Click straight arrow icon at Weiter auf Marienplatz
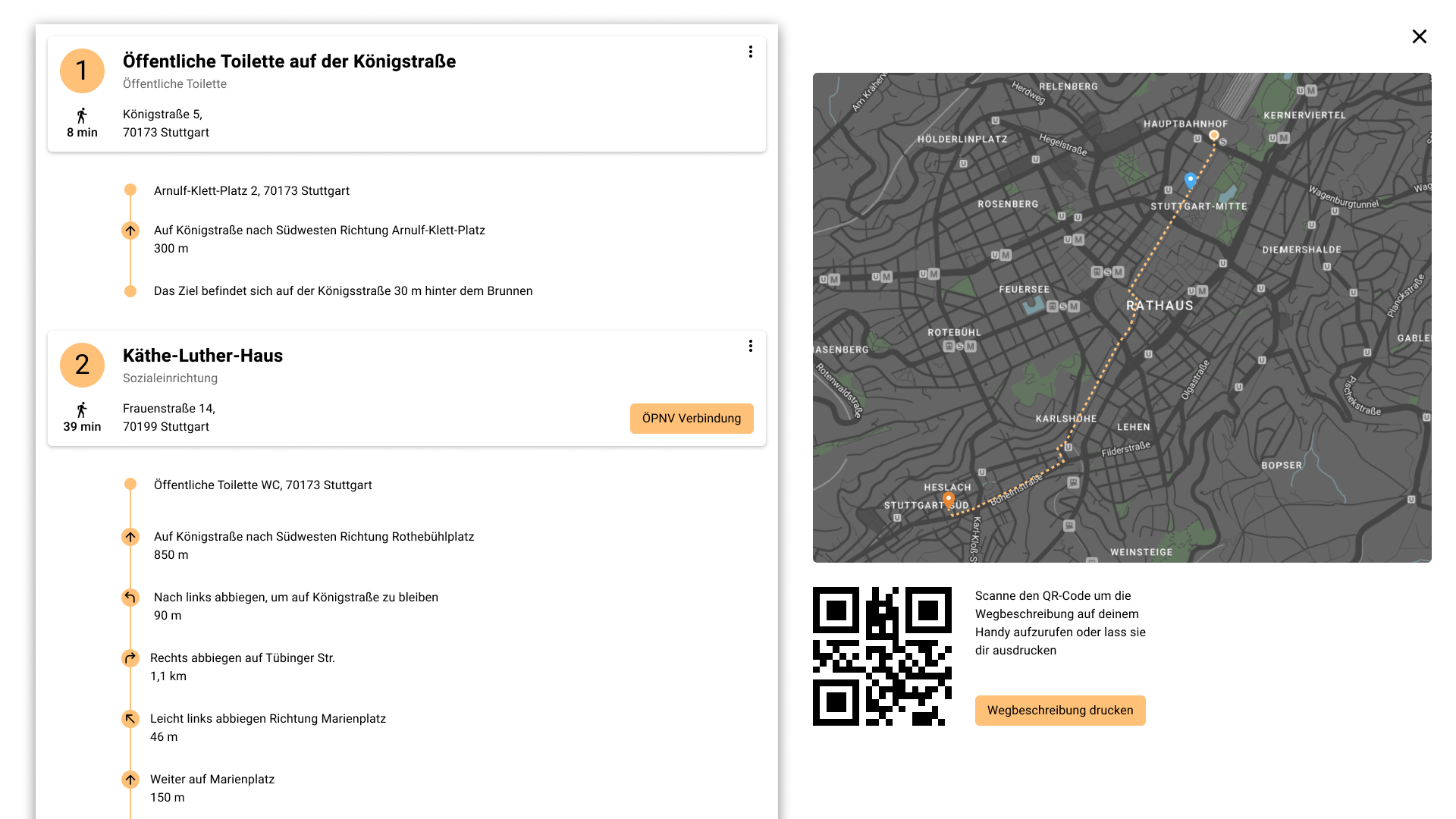The height and width of the screenshot is (819, 1456). (130, 780)
